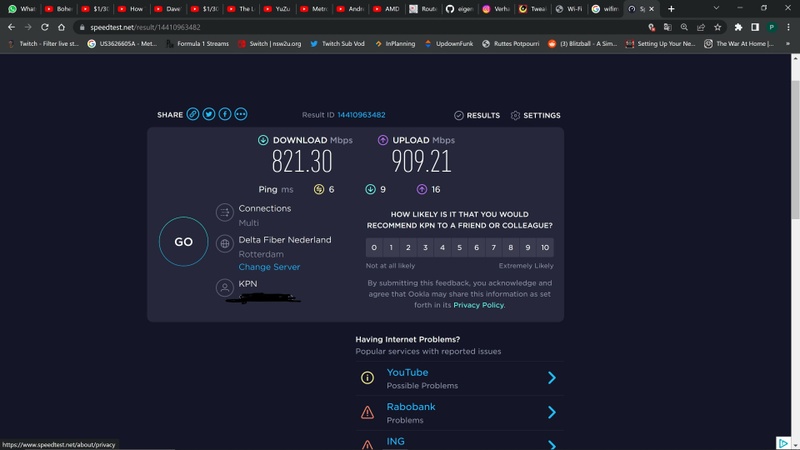Expand Rabobank problems with its chevron
The image size is (800, 450).
click(x=552, y=412)
